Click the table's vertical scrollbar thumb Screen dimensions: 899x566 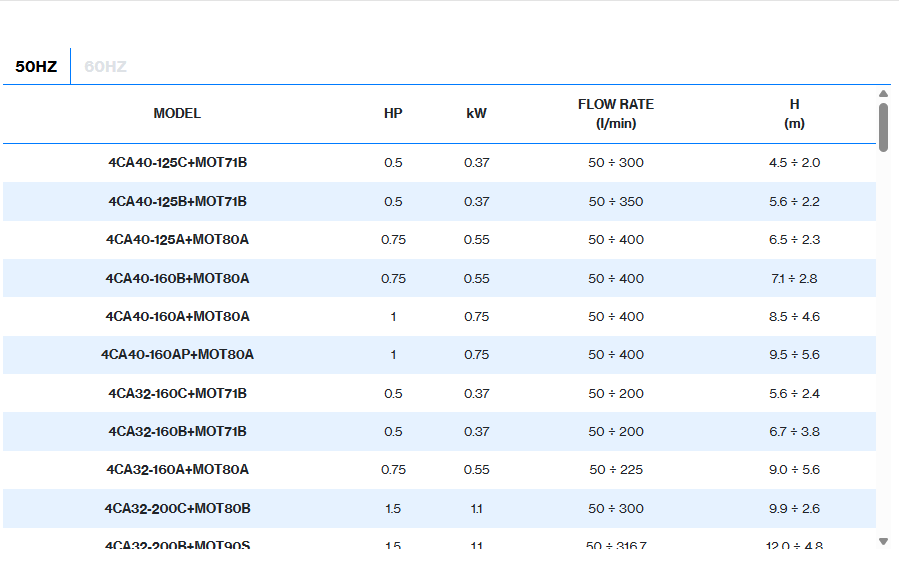883,127
